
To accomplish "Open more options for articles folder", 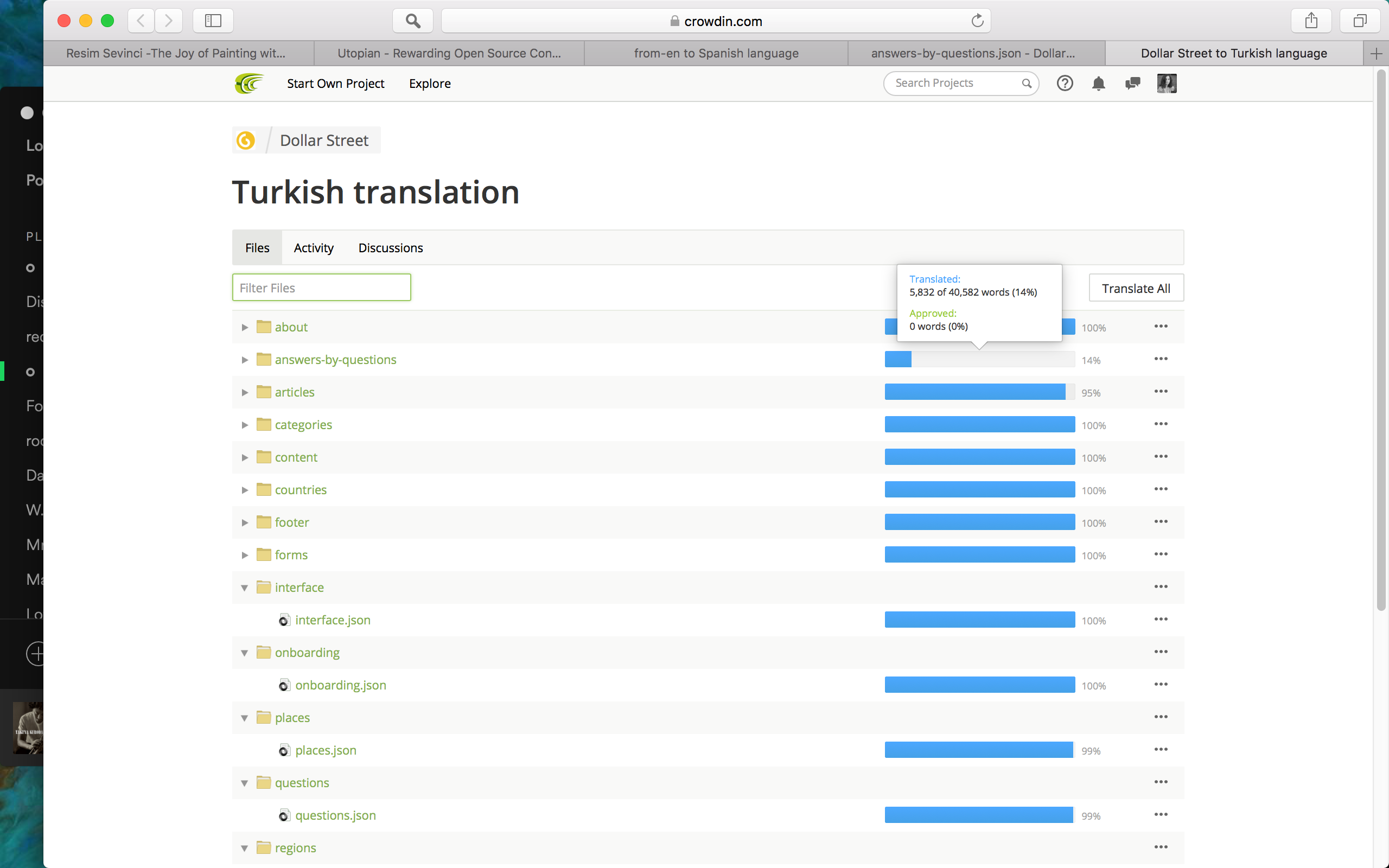I will [1161, 392].
